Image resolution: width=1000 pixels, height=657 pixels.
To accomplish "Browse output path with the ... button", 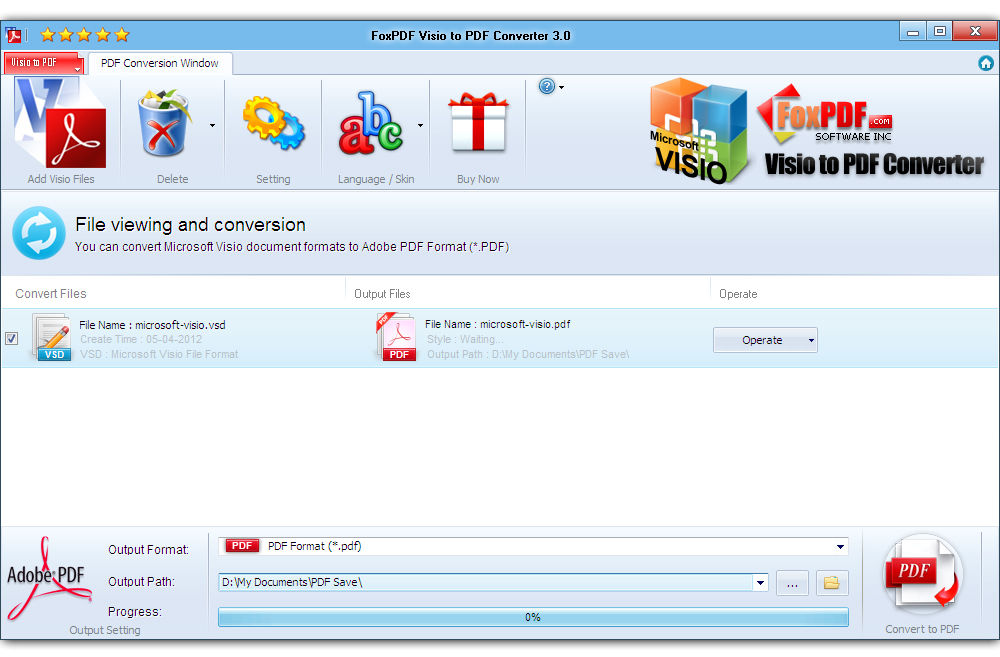I will click(x=792, y=583).
